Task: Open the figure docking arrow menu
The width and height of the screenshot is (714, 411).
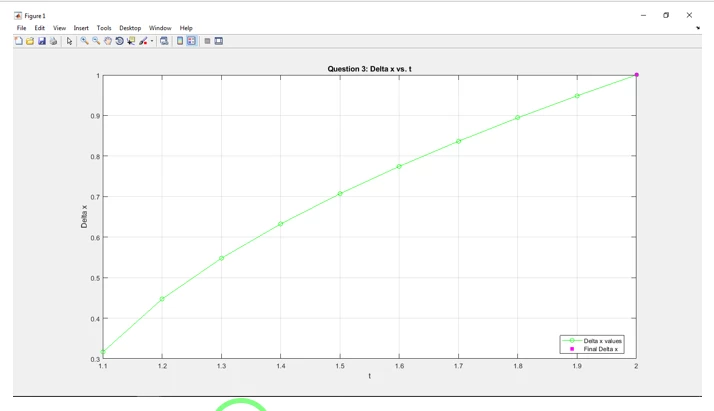Action: tap(698, 28)
